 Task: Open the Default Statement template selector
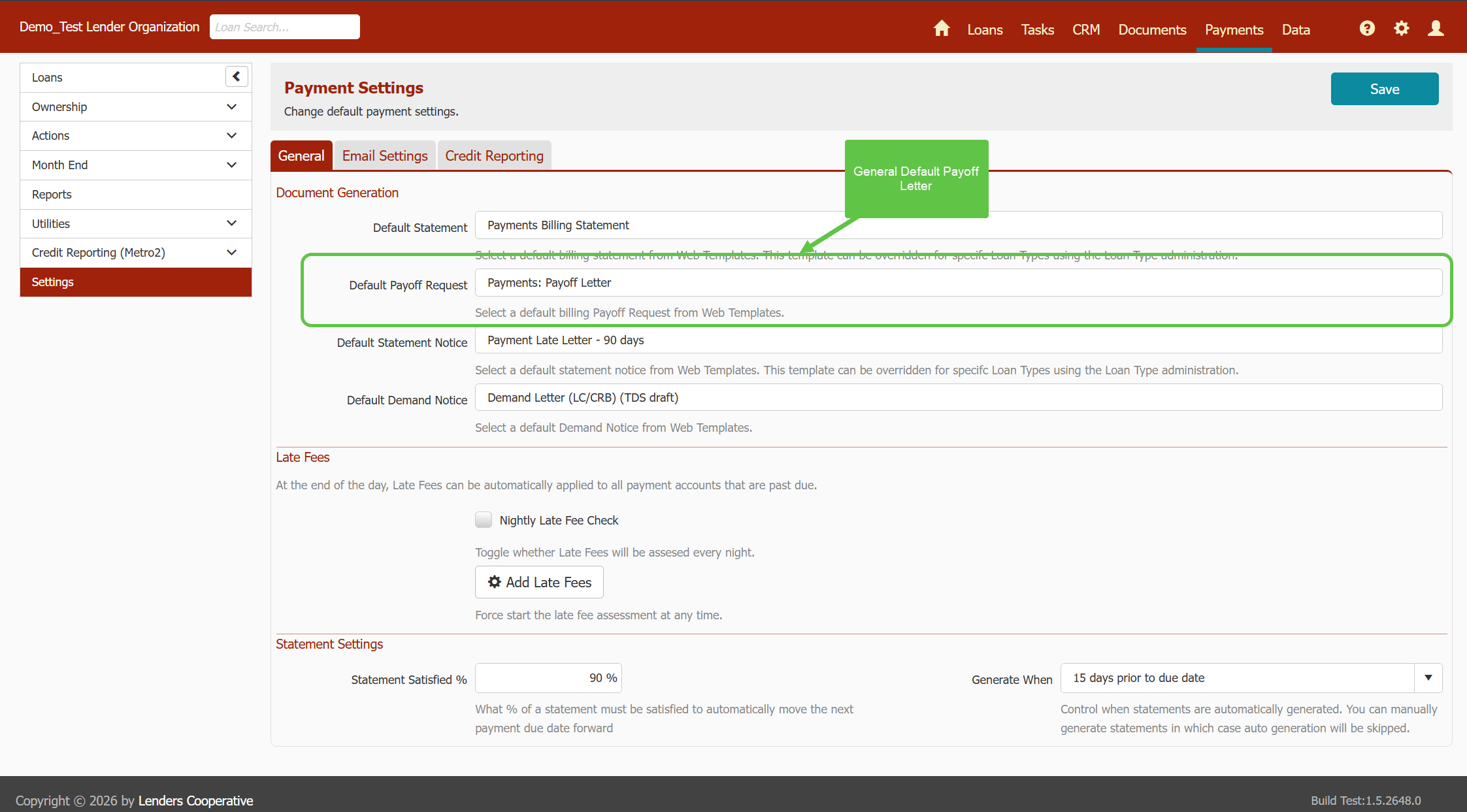959,225
